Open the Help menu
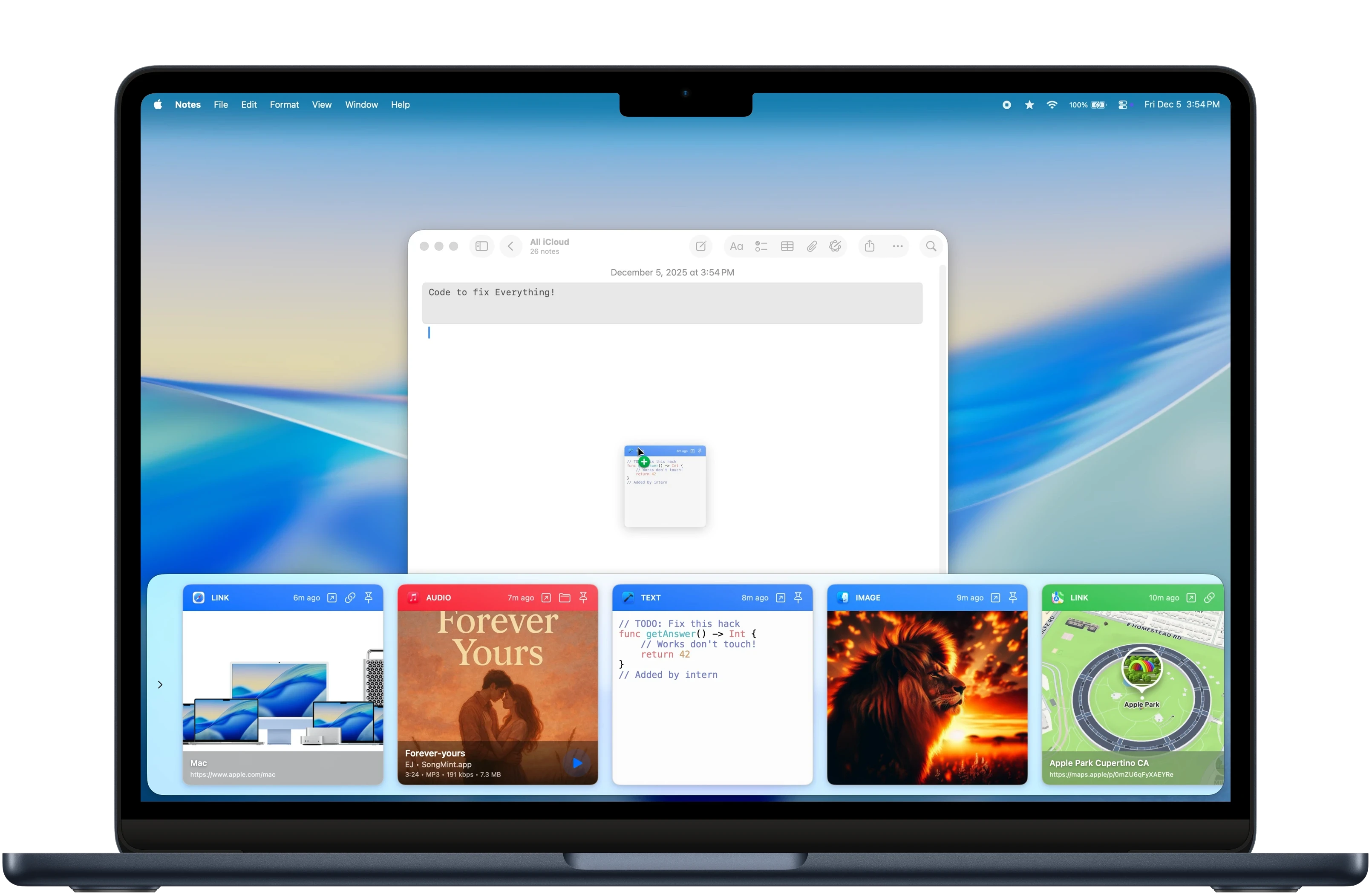 pyautogui.click(x=400, y=104)
